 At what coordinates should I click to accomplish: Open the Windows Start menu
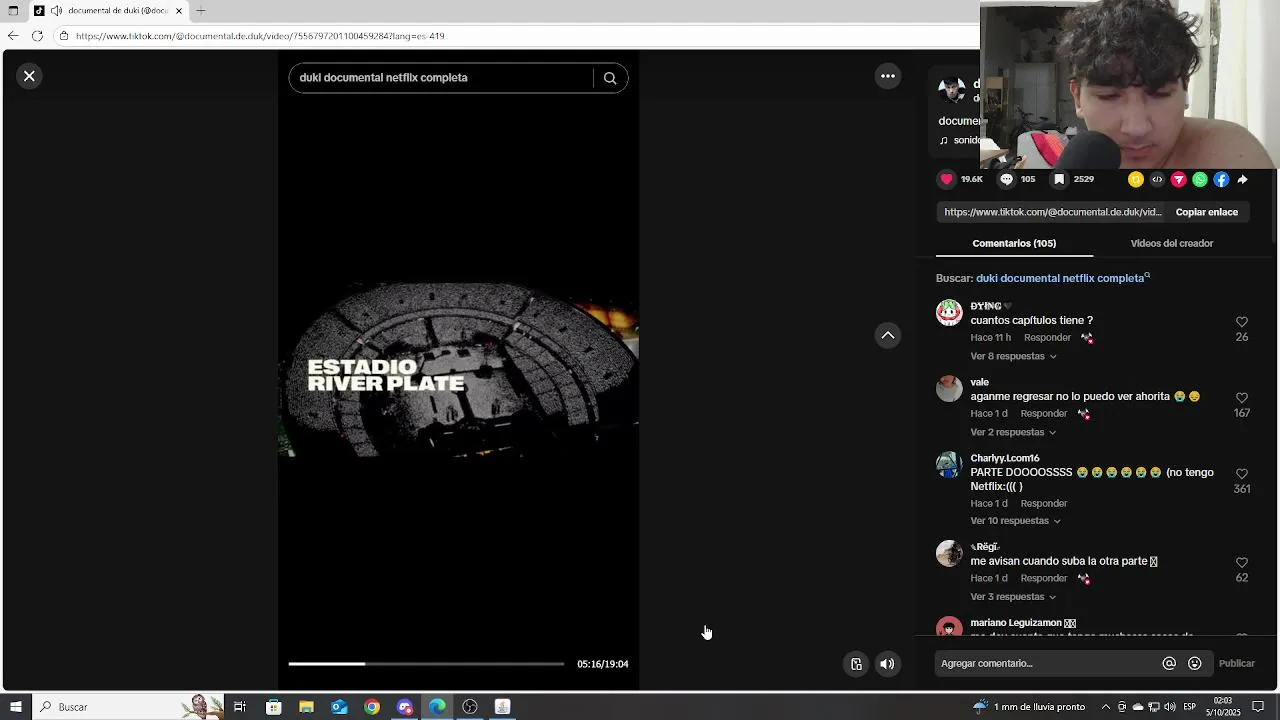tap(15, 707)
